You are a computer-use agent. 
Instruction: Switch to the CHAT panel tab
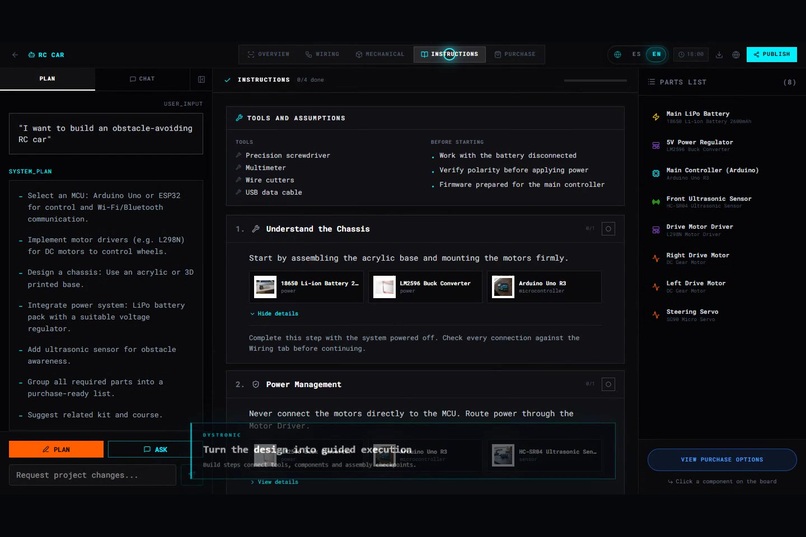click(142, 79)
